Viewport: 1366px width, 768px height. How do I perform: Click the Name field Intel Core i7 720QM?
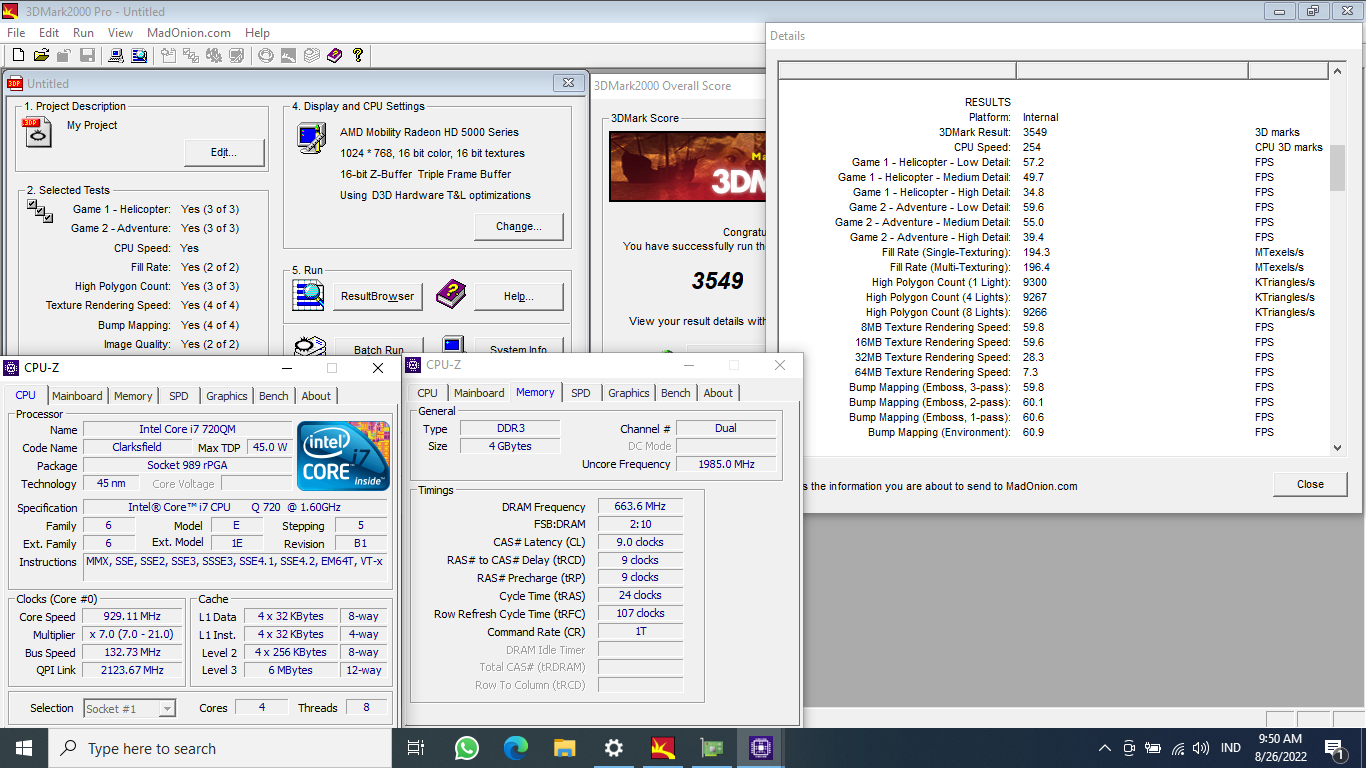pos(188,430)
